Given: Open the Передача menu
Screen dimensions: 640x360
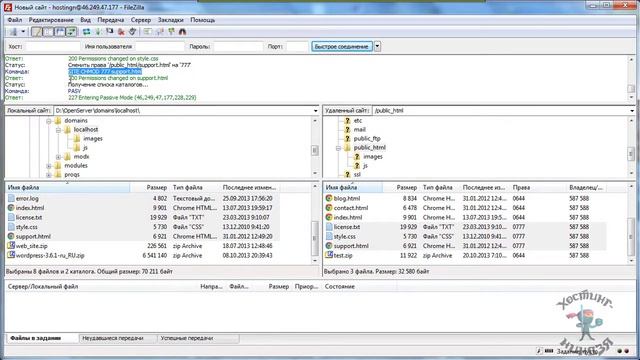Looking at the screenshot, I should pos(111,20).
